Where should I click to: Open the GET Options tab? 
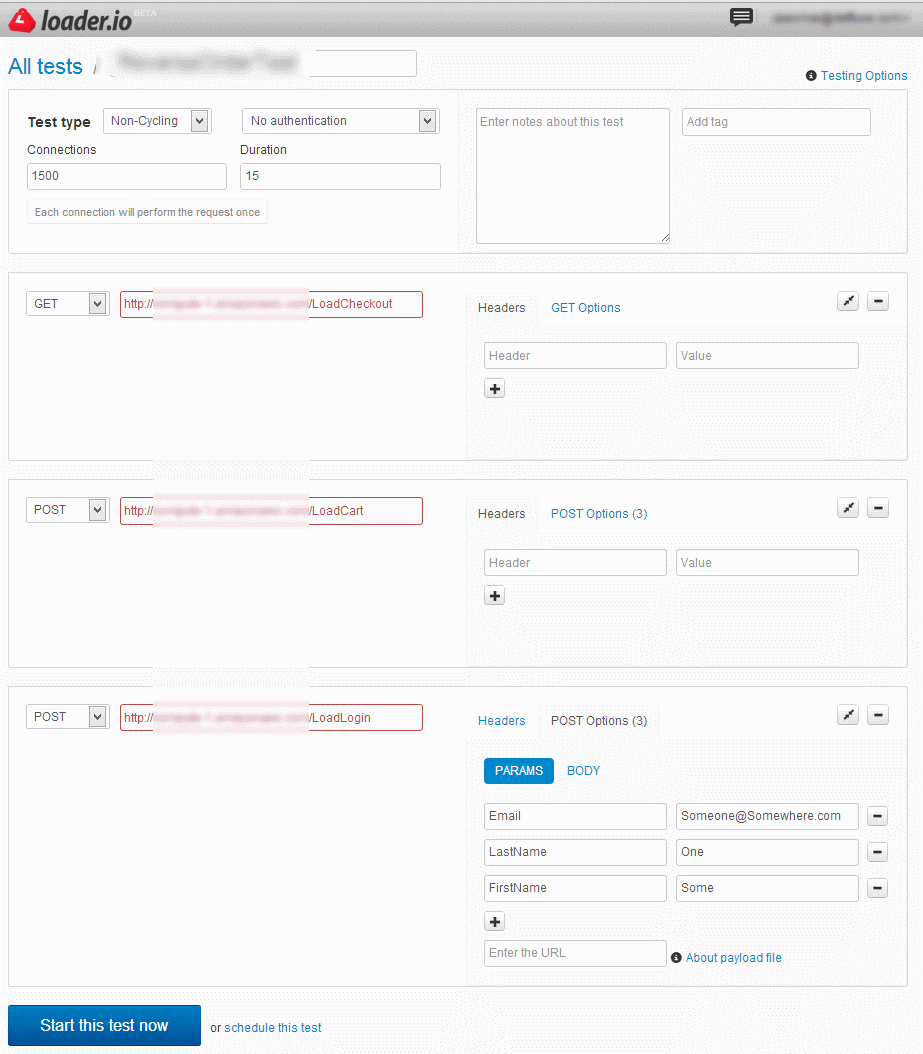585,308
